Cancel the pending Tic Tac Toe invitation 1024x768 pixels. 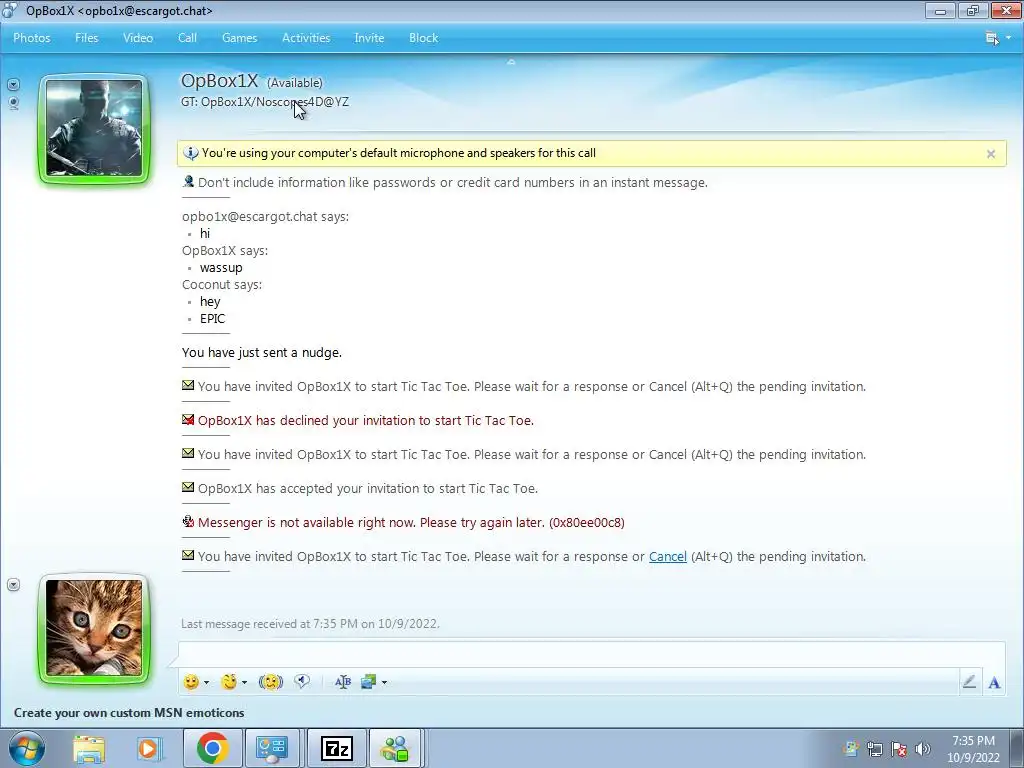click(667, 556)
